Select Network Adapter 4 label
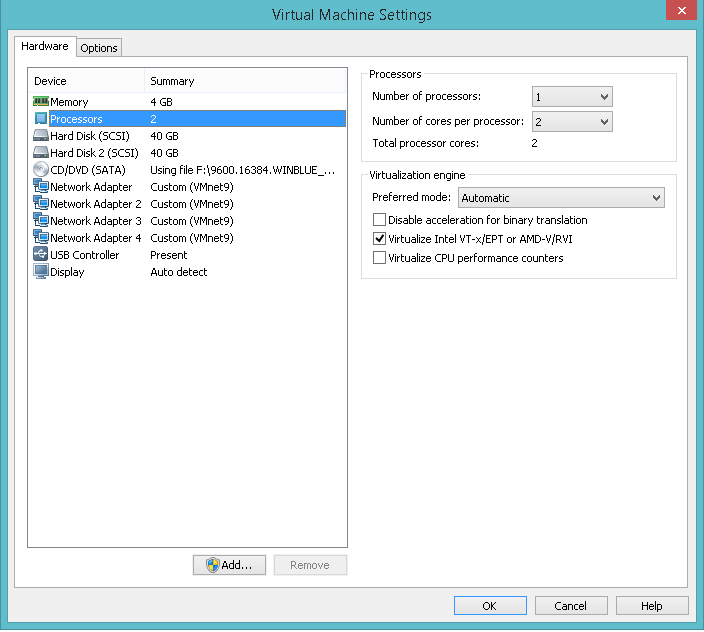 click(x=96, y=238)
